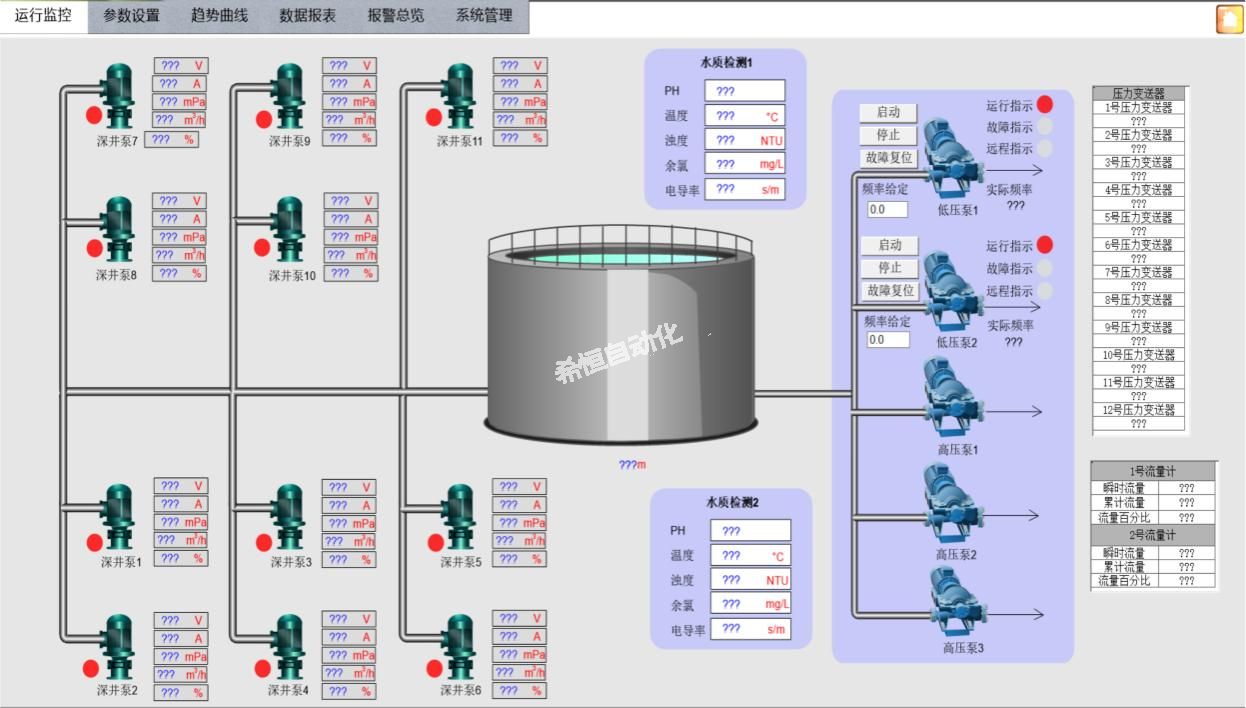
Task: Click 故障复位 button for 低压泵1
Action: (888, 157)
